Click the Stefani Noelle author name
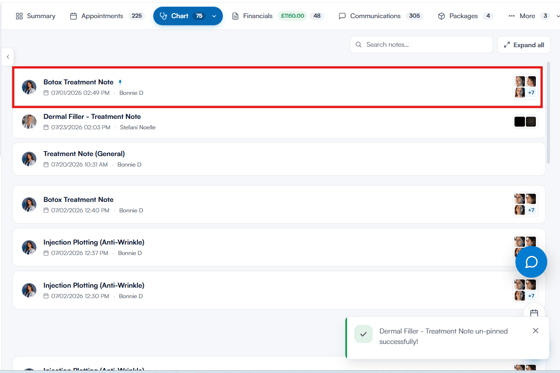Viewport: 560px width, 373px height. pos(138,127)
